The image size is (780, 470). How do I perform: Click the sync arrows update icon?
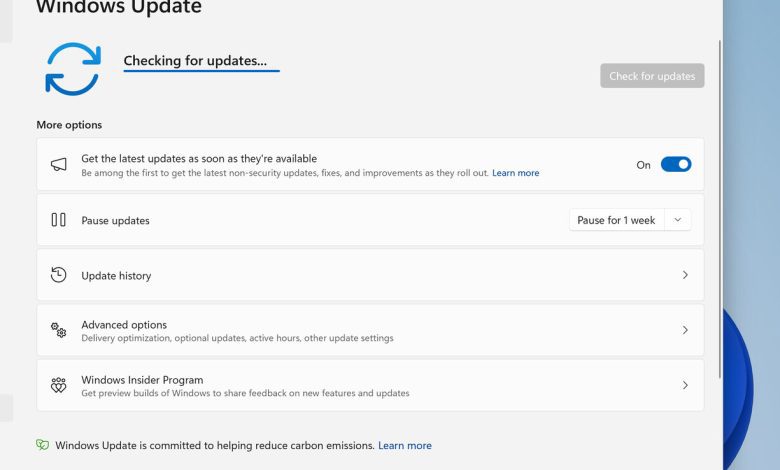point(73,69)
